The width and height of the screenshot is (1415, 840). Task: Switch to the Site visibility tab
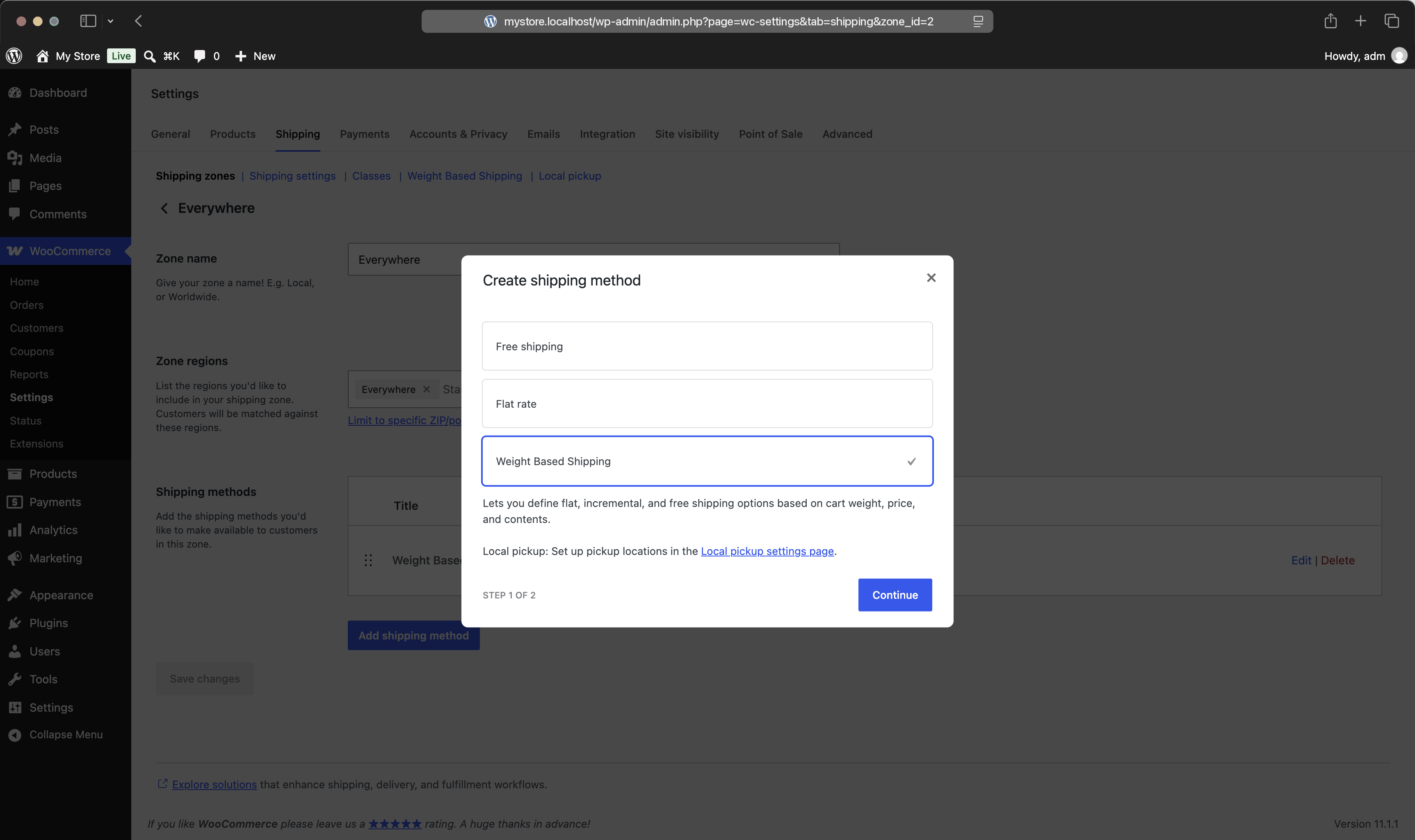[x=687, y=134]
